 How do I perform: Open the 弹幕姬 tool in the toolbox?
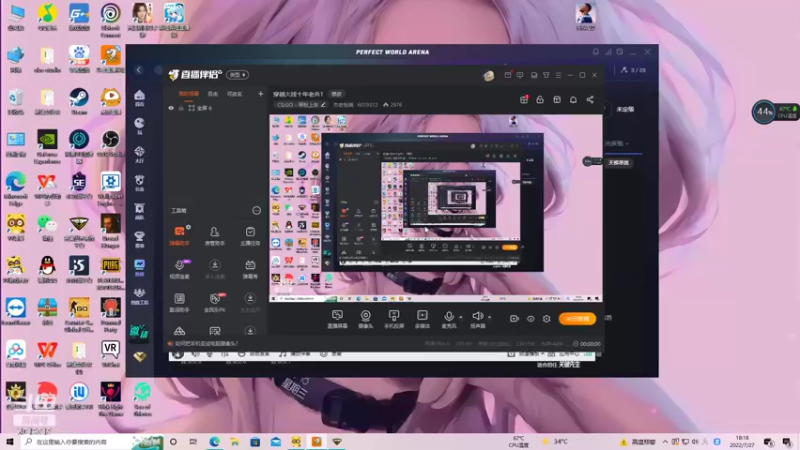[x=250, y=269]
